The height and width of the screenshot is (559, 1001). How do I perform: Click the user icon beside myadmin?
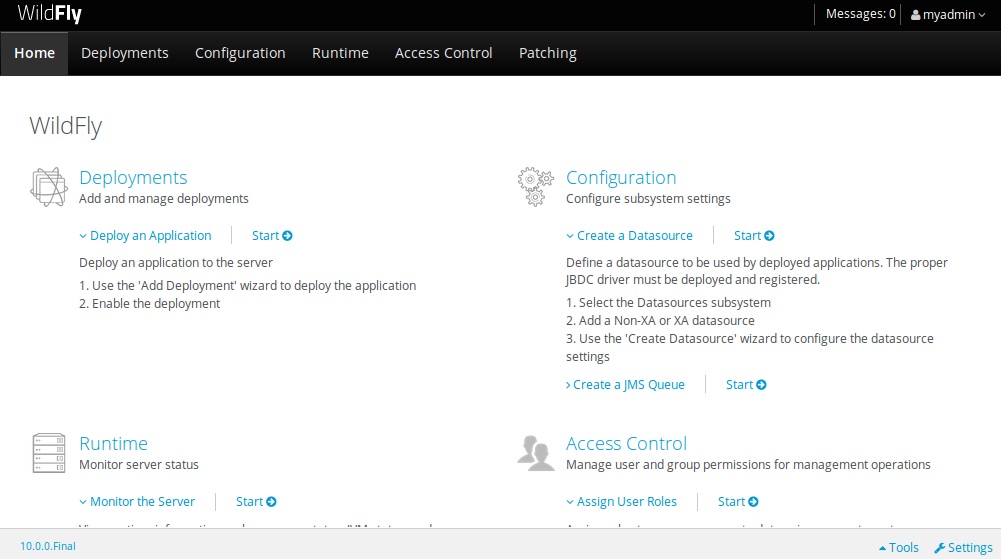pos(915,15)
